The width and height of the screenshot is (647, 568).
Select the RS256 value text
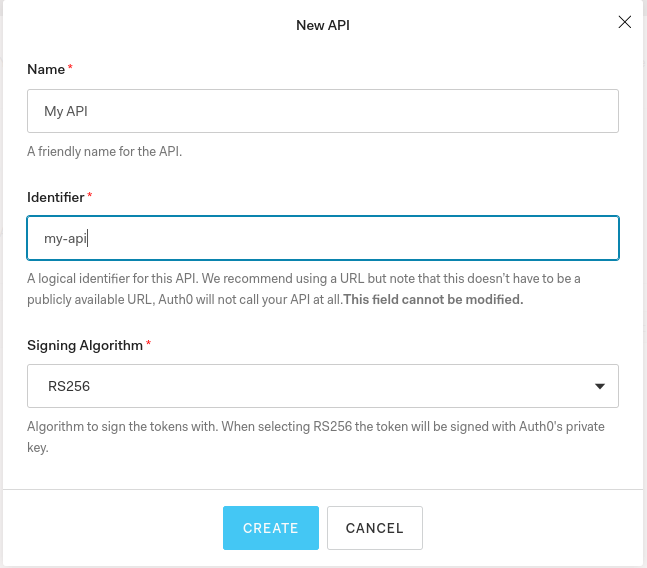(x=69, y=386)
